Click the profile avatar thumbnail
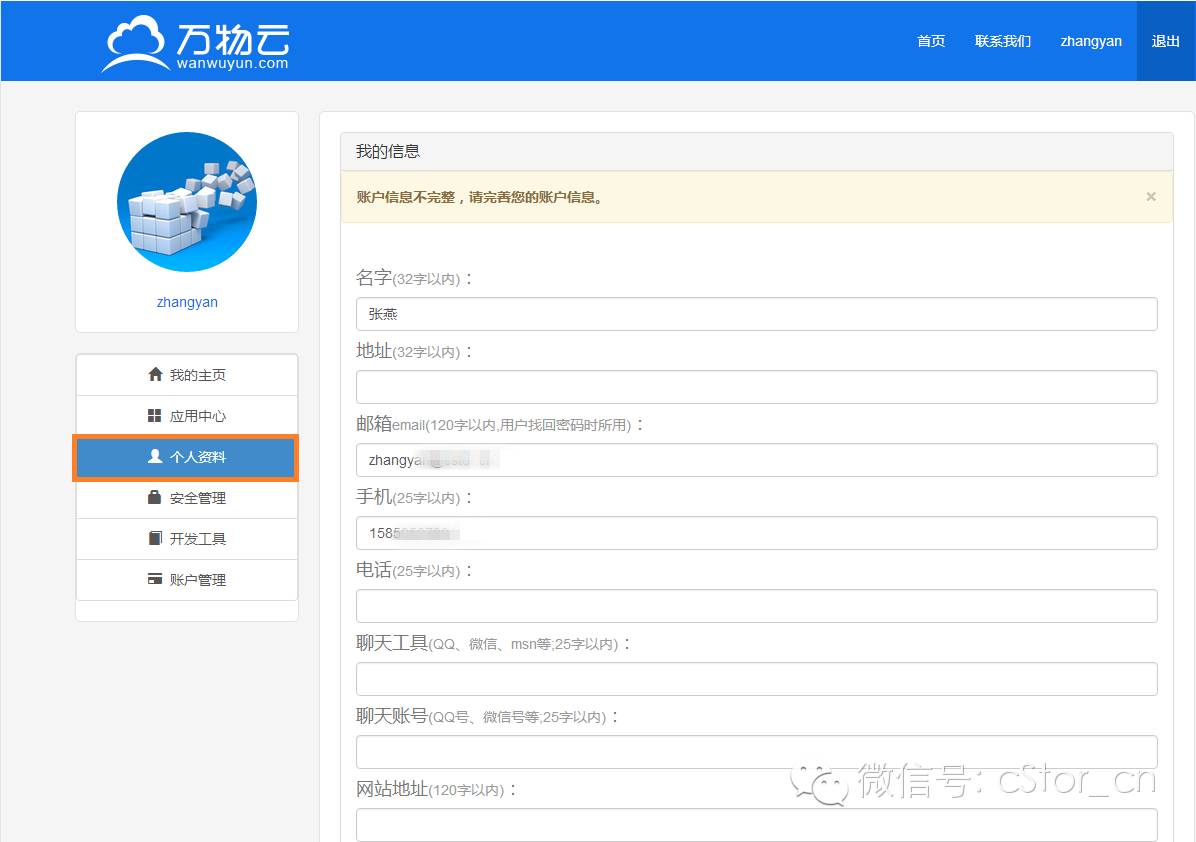The width and height of the screenshot is (1196, 842). (x=186, y=201)
